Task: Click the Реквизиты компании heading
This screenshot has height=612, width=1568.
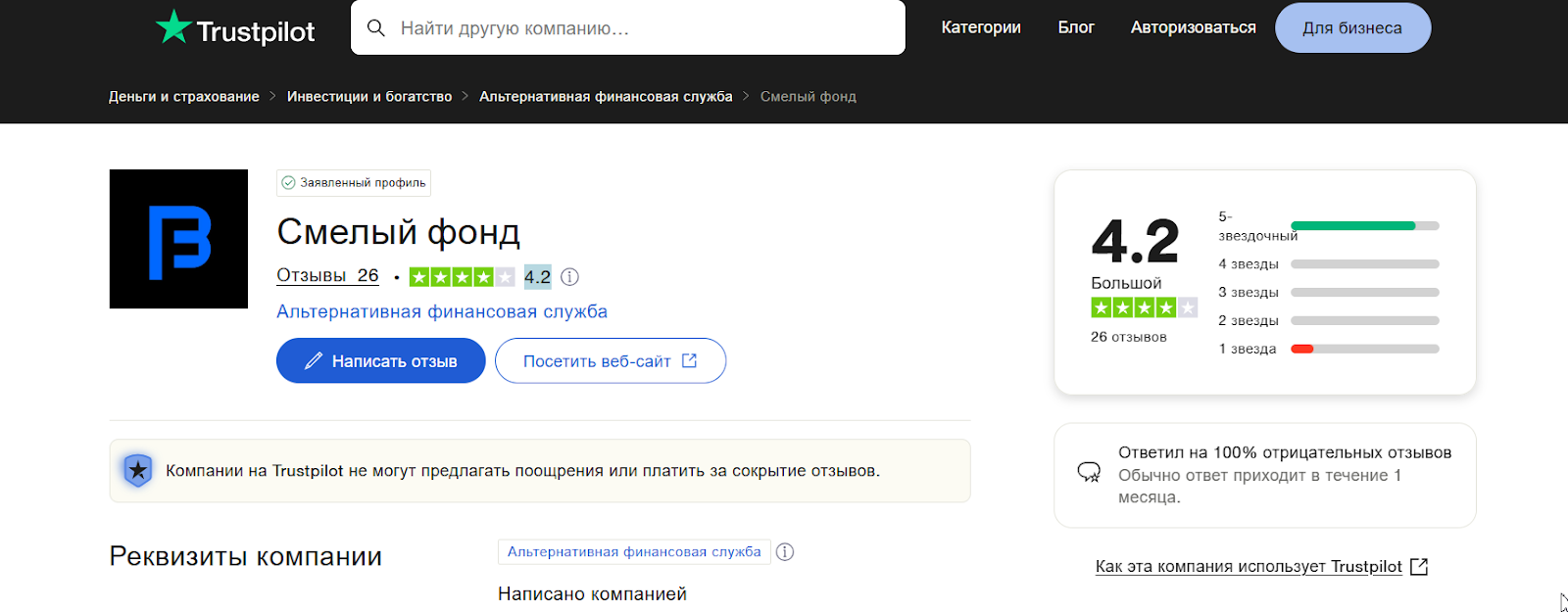Action: (x=246, y=556)
